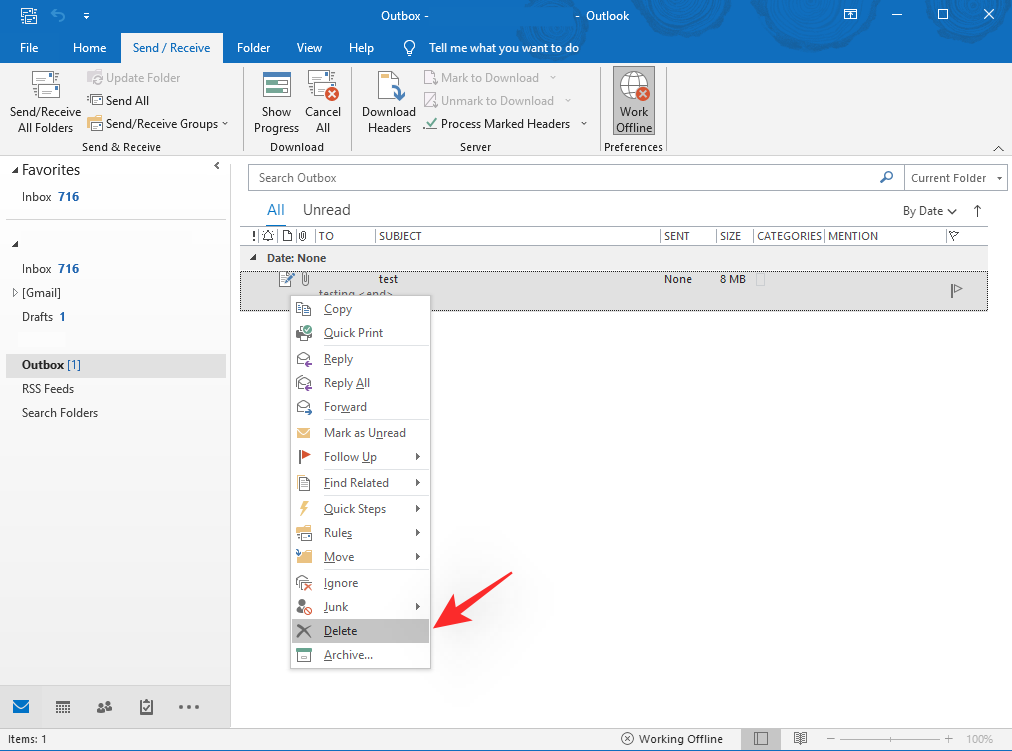1012x751 pixels.
Task: Click the Tell me lightbulb icon
Action: click(409, 48)
